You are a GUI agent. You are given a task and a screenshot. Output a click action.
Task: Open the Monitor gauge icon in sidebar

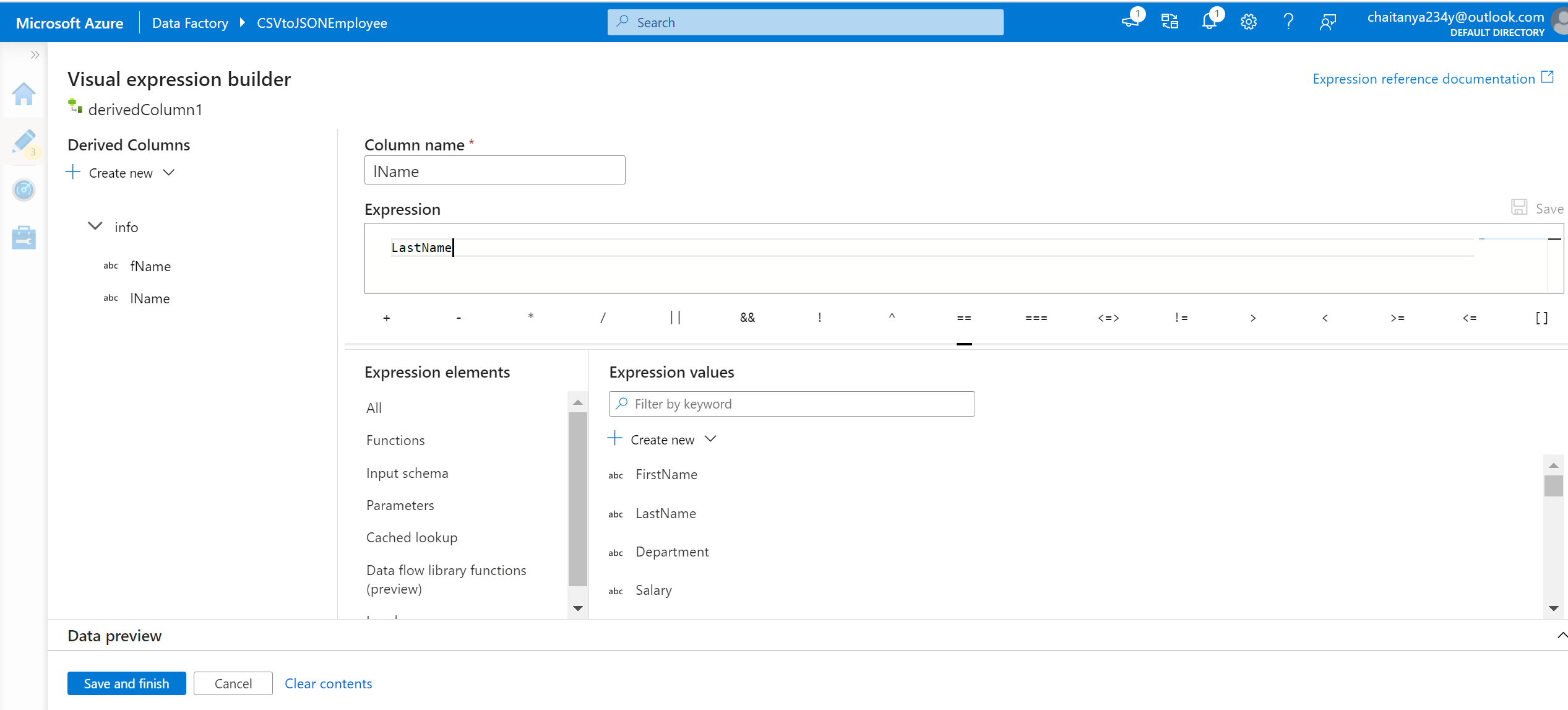(x=24, y=189)
